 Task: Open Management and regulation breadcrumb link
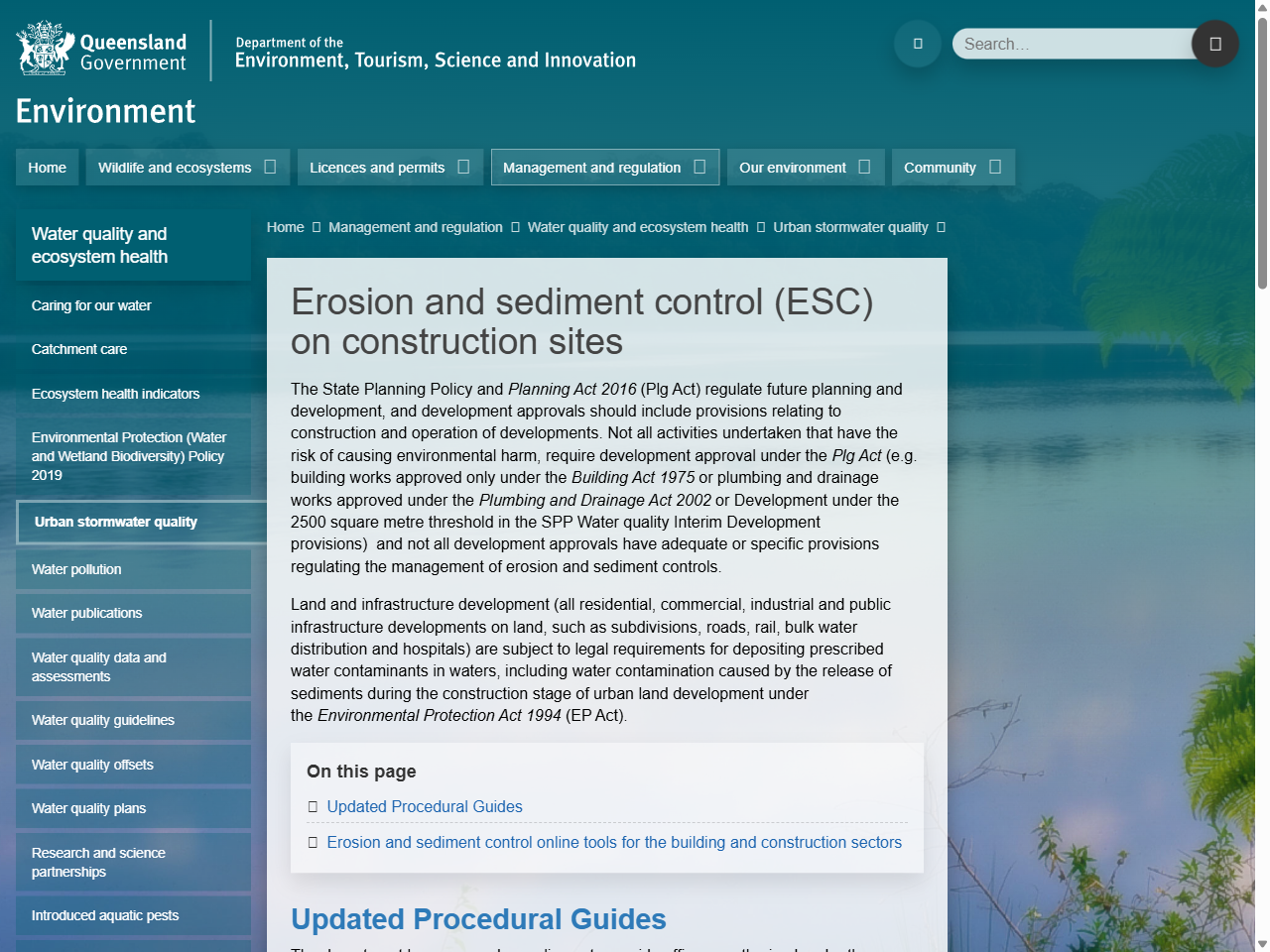[x=416, y=227]
